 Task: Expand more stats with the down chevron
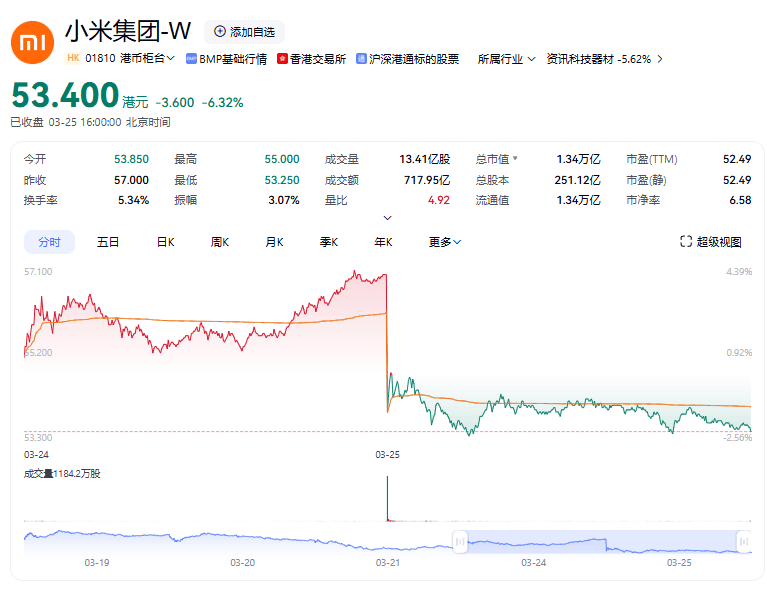point(387,218)
